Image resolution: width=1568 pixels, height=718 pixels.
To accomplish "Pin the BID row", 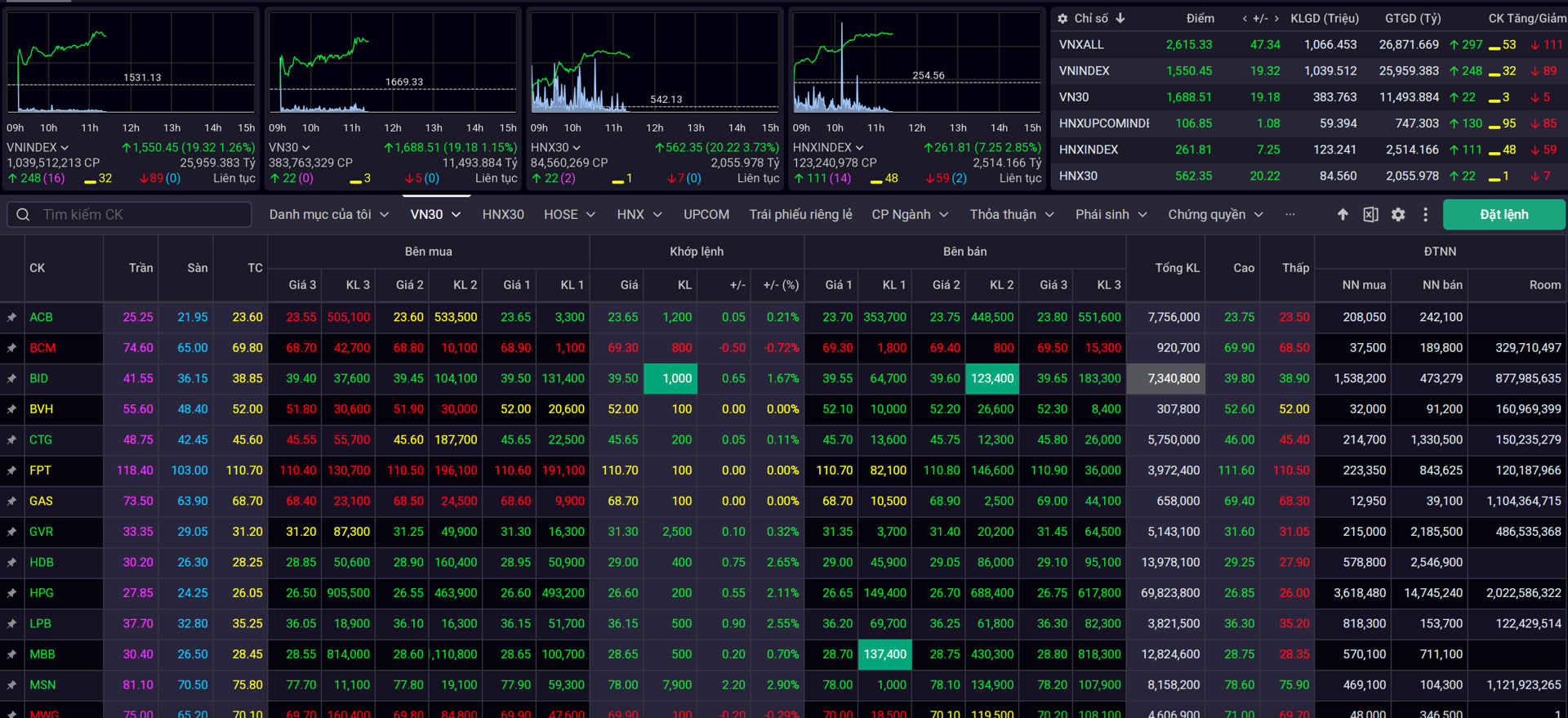I will [x=12, y=378].
